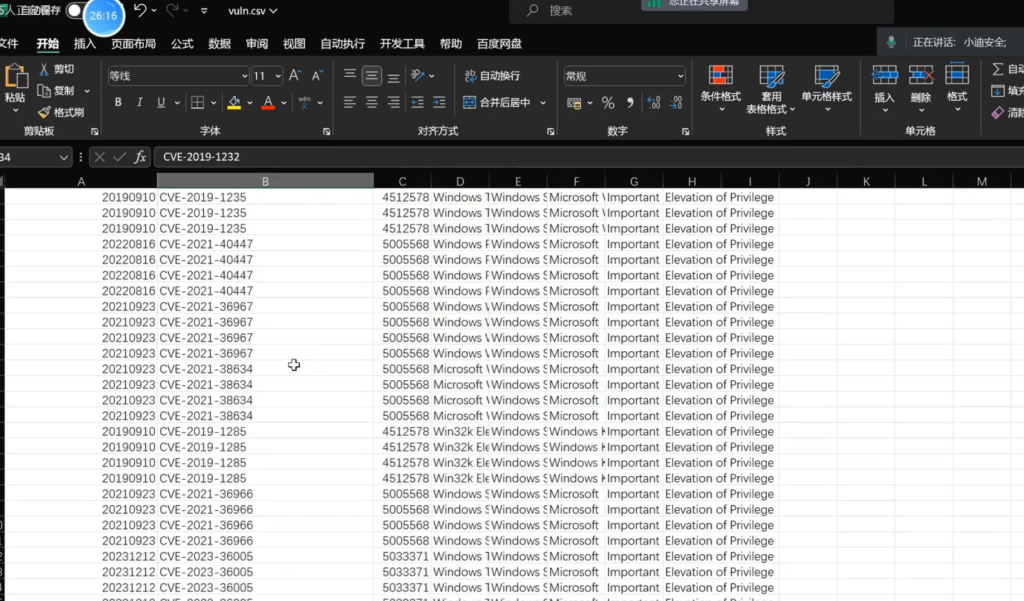Click the Undo arrow icon
The image size is (1024, 601).
tap(140, 10)
